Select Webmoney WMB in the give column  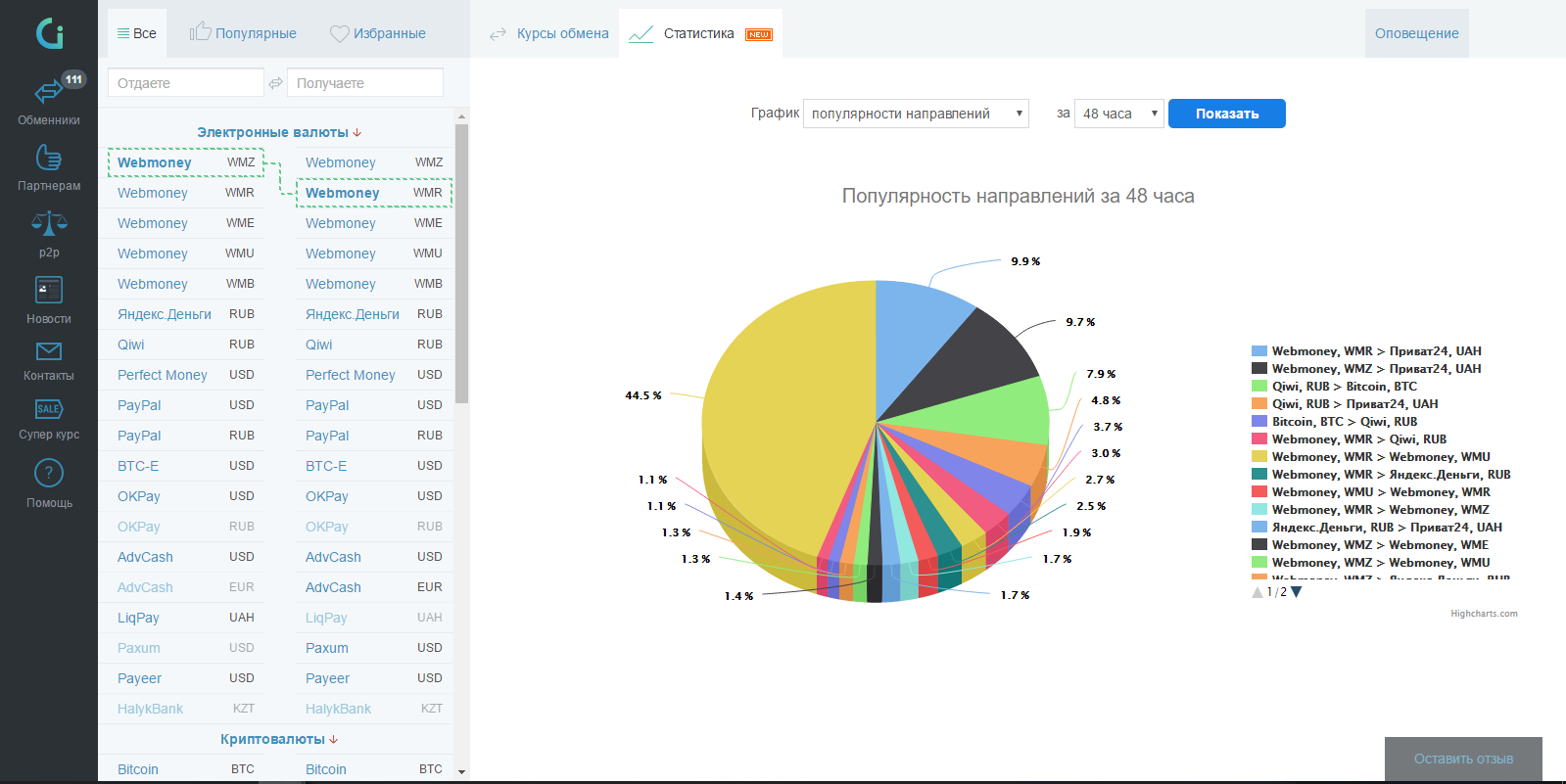click(186, 284)
